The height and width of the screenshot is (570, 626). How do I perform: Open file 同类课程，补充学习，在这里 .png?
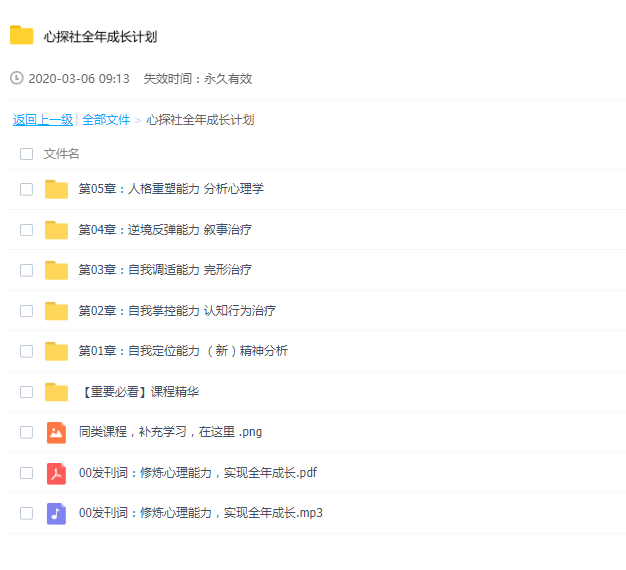tap(170, 432)
